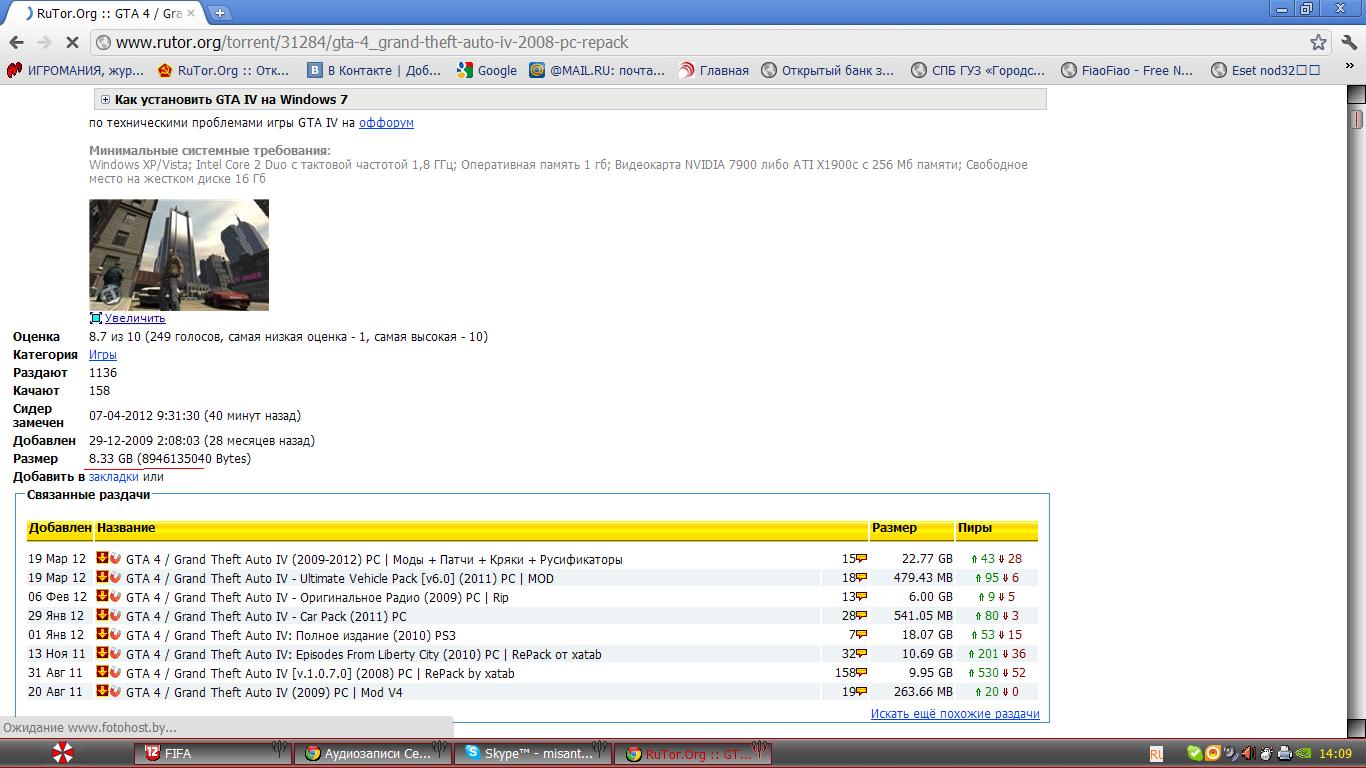
Task: Close the RuTor.Org browser tab
Action: (x=192, y=13)
